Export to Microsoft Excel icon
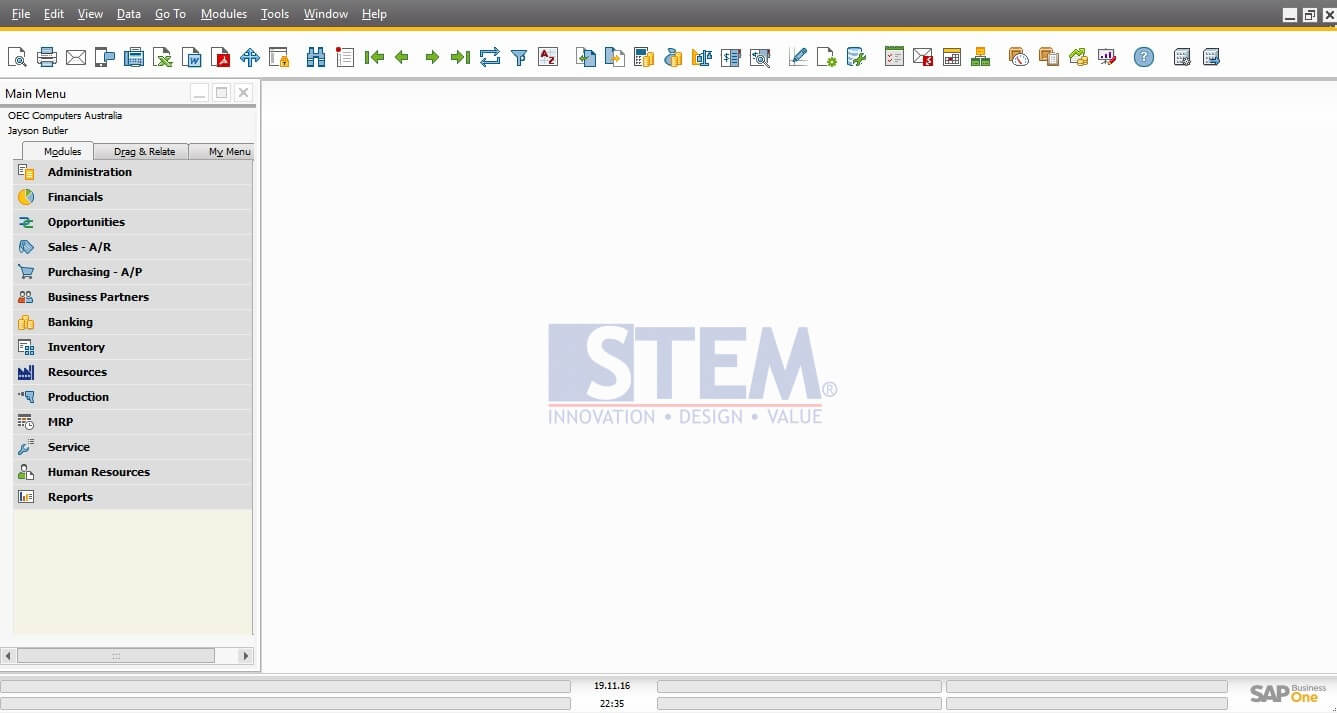 [x=163, y=57]
